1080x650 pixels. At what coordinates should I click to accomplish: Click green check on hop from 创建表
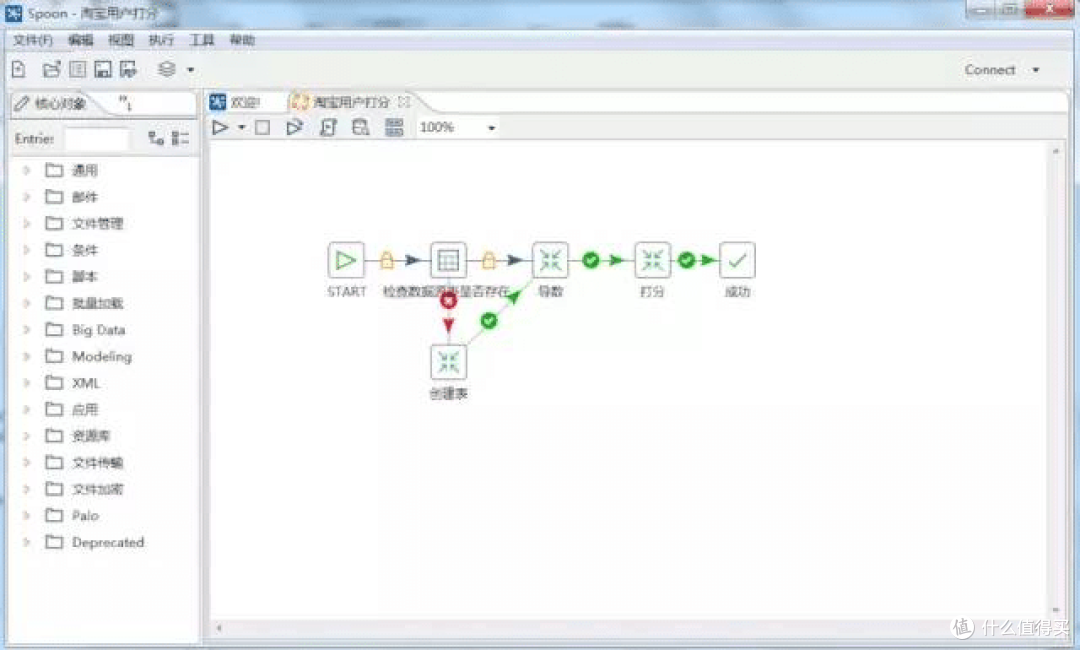point(489,320)
